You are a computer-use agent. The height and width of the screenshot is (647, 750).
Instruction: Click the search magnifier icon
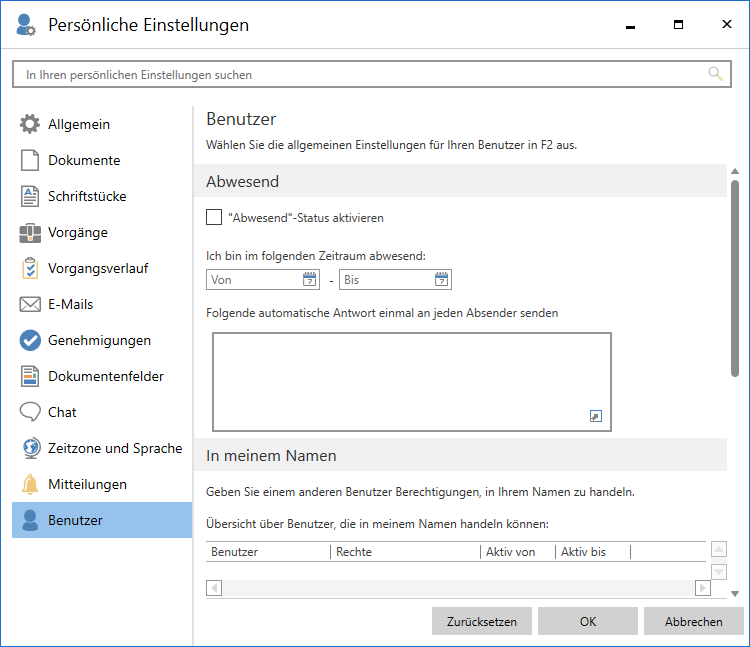pos(715,74)
